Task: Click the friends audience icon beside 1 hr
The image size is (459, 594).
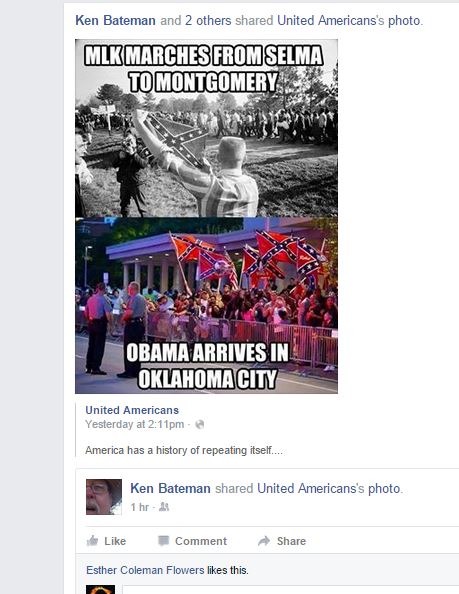Action: coord(164,507)
